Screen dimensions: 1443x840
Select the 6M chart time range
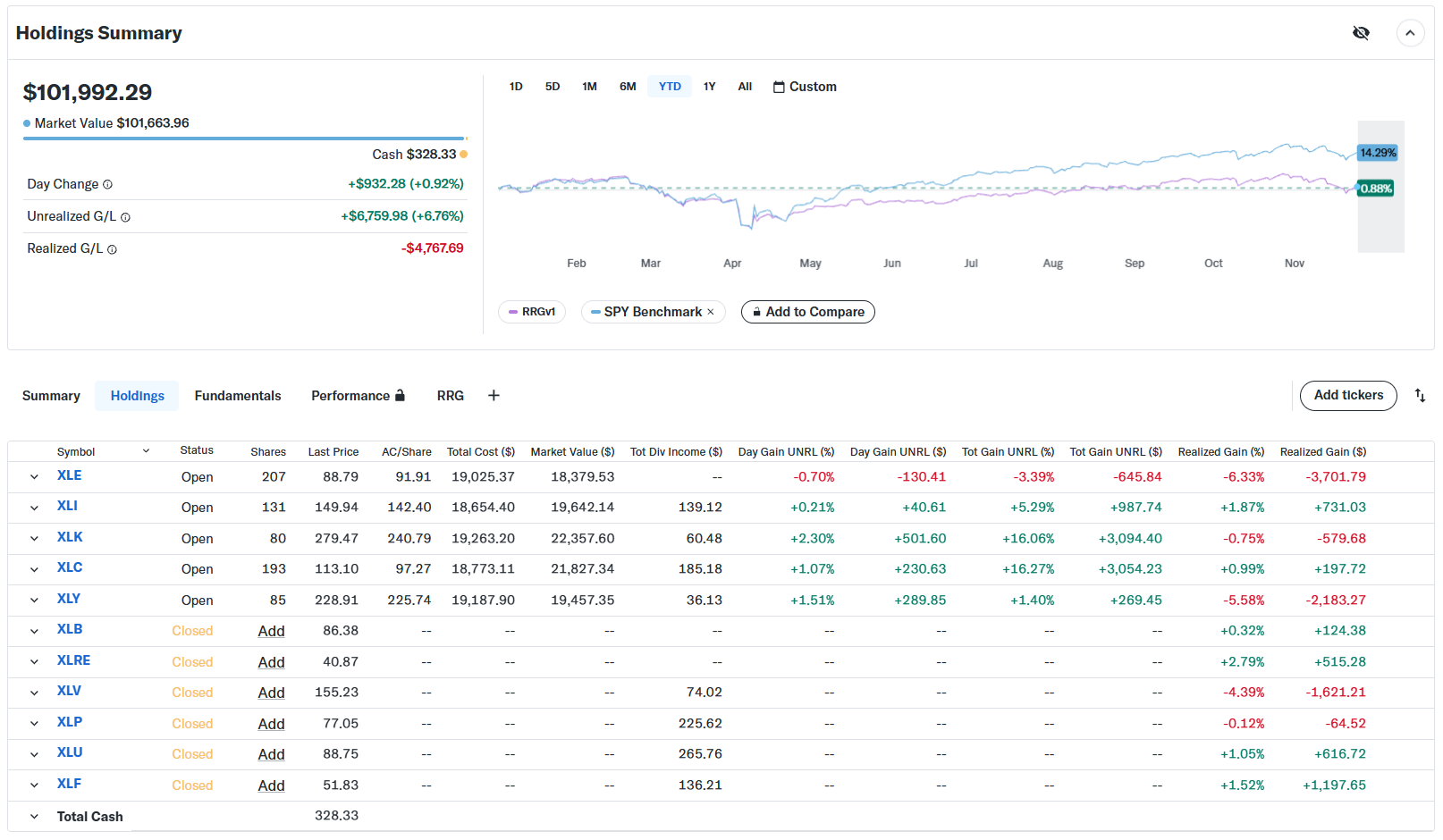pyautogui.click(x=628, y=87)
